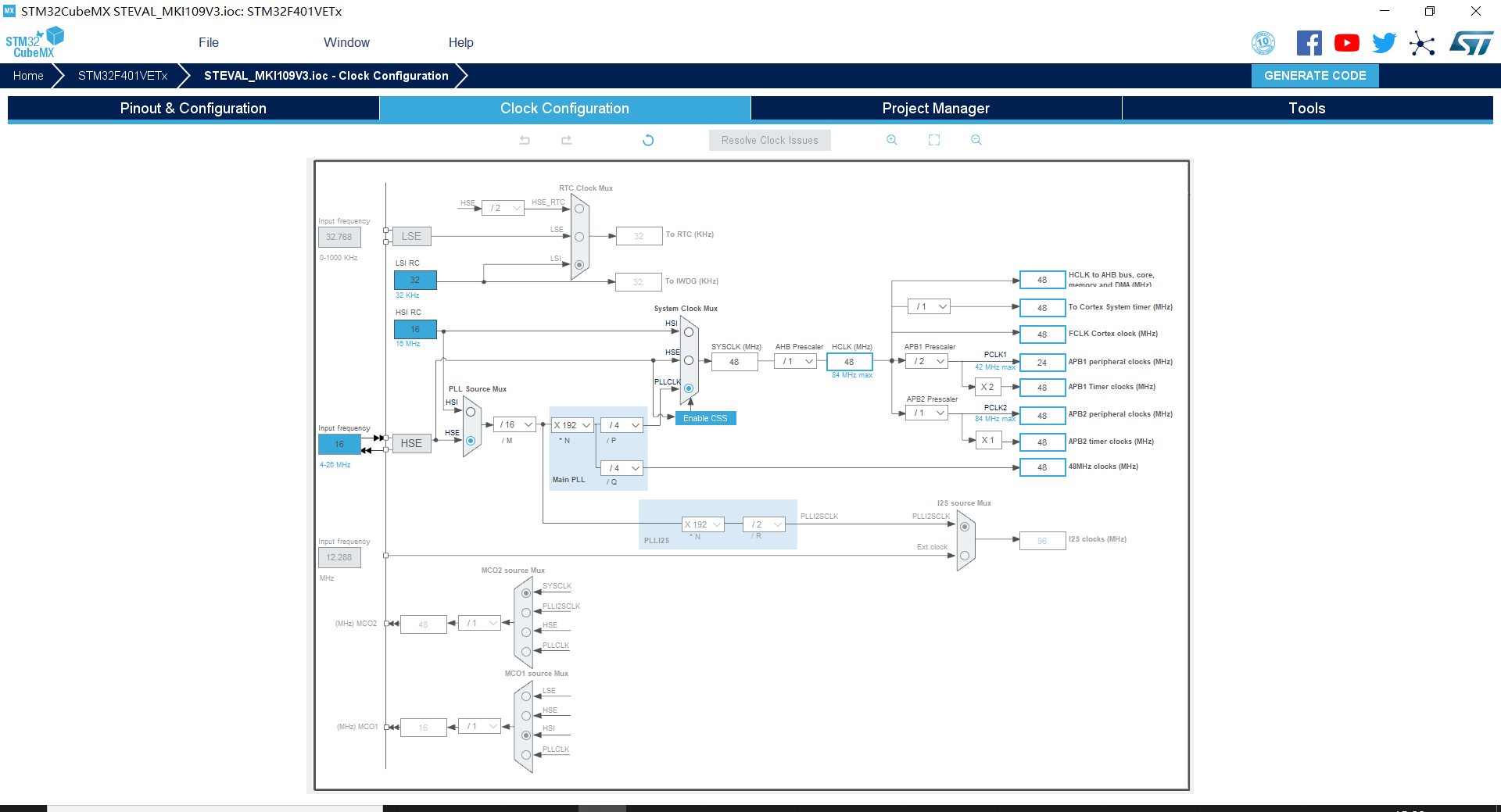Select HSE in PLL Source Mux
Screen dimensions: 1501x812
(471, 441)
